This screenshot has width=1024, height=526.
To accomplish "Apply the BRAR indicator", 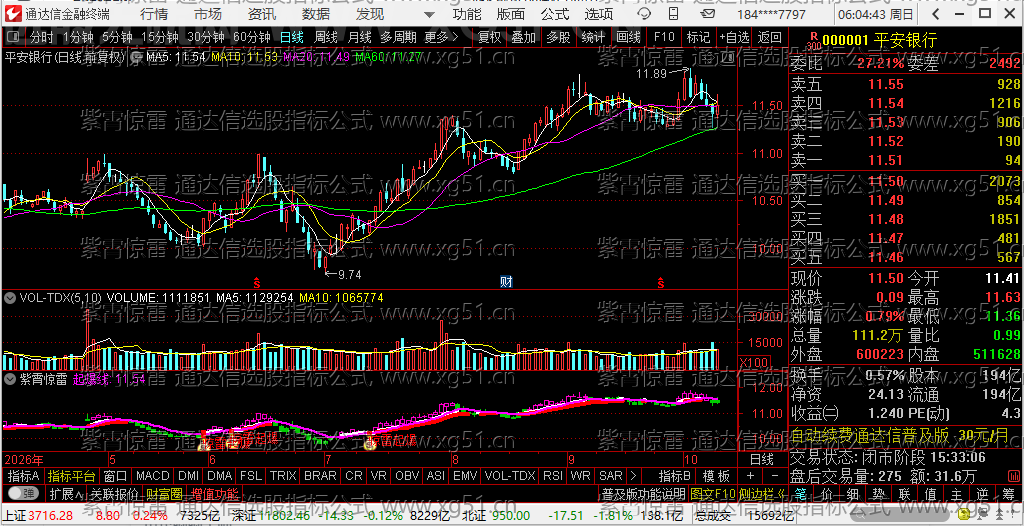I will pos(321,476).
